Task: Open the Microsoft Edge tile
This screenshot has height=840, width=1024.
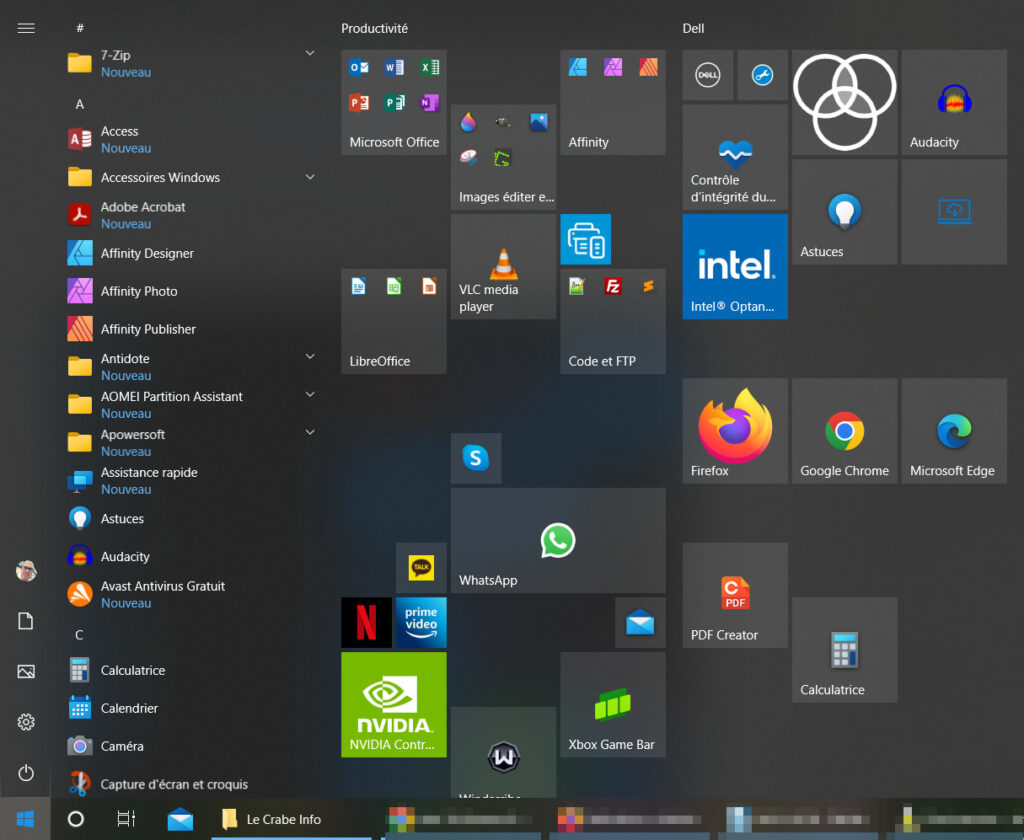Action: tap(954, 431)
